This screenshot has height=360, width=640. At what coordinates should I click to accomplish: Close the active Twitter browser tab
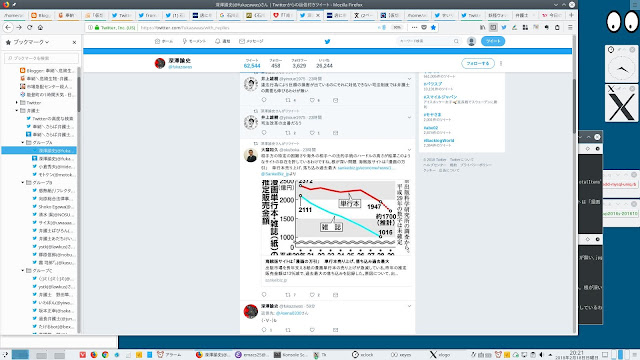[318, 16]
